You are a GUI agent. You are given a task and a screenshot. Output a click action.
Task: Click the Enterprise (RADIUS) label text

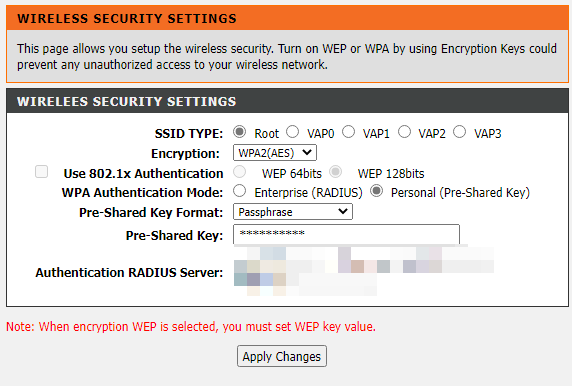308,193
